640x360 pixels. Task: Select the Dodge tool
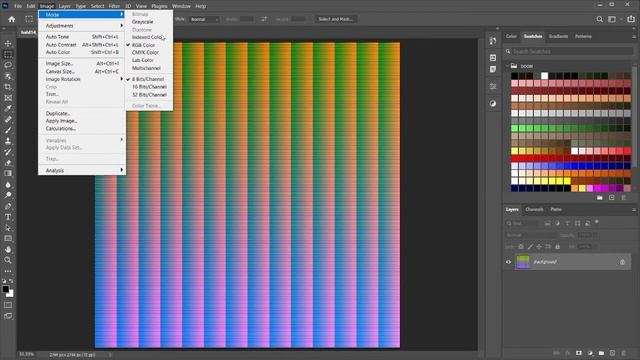click(x=8, y=195)
